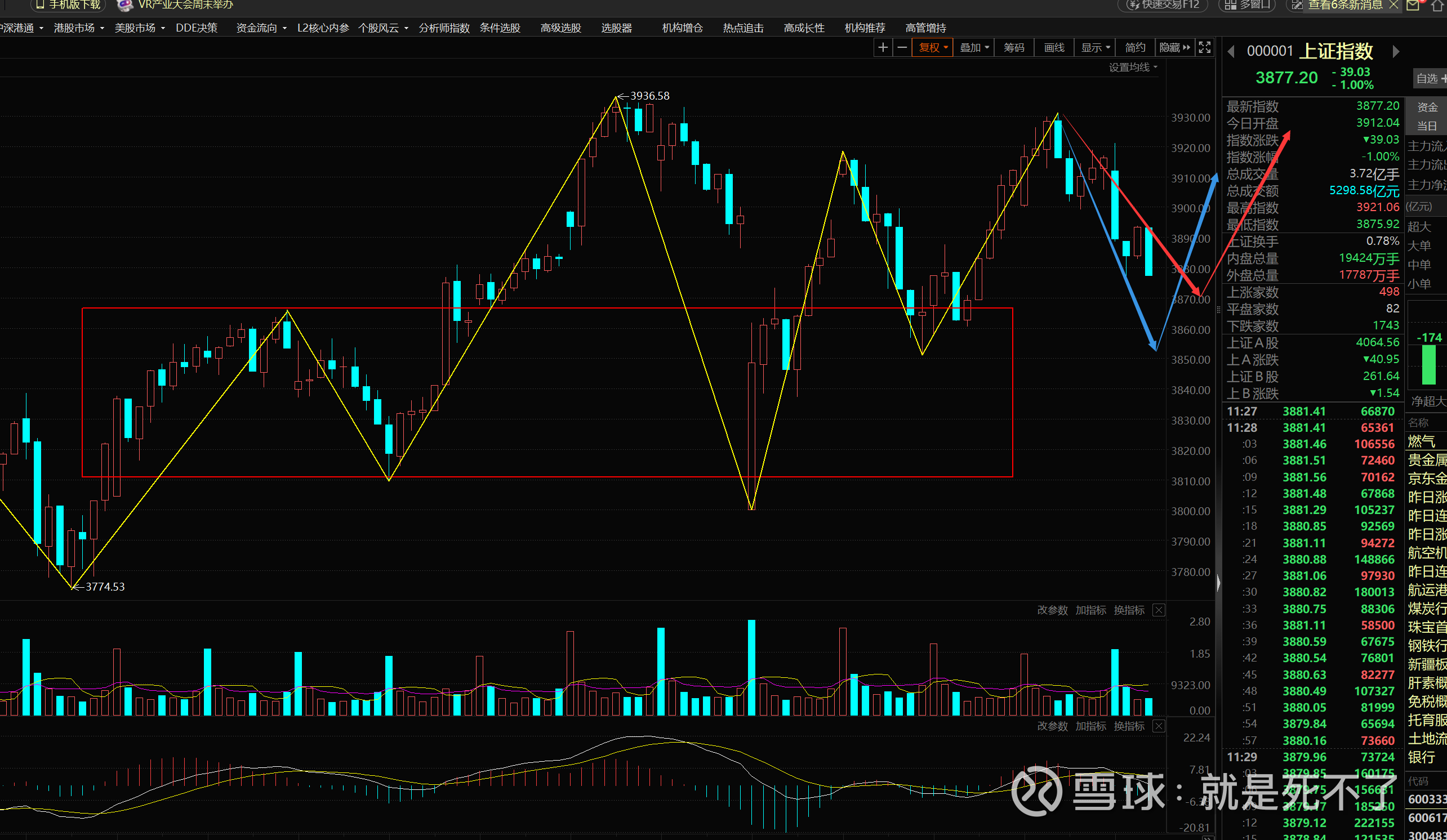
Task: Open the mail envelope icon
Action: pos(1413,5)
